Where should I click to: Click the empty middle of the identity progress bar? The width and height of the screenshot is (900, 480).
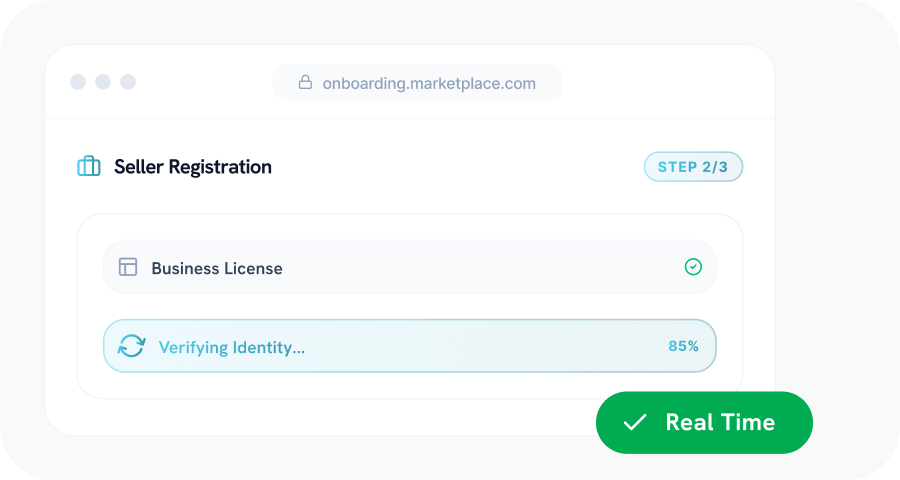pyautogui.click(x=480, y=346)
